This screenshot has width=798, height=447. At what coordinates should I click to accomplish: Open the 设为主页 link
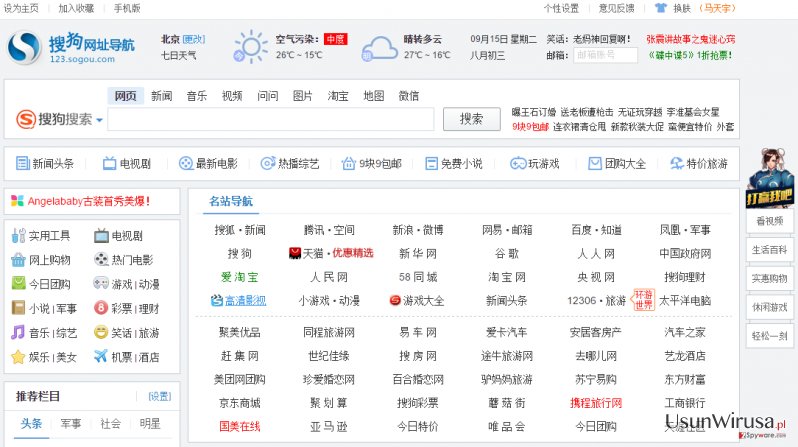[x=21, y=8]
